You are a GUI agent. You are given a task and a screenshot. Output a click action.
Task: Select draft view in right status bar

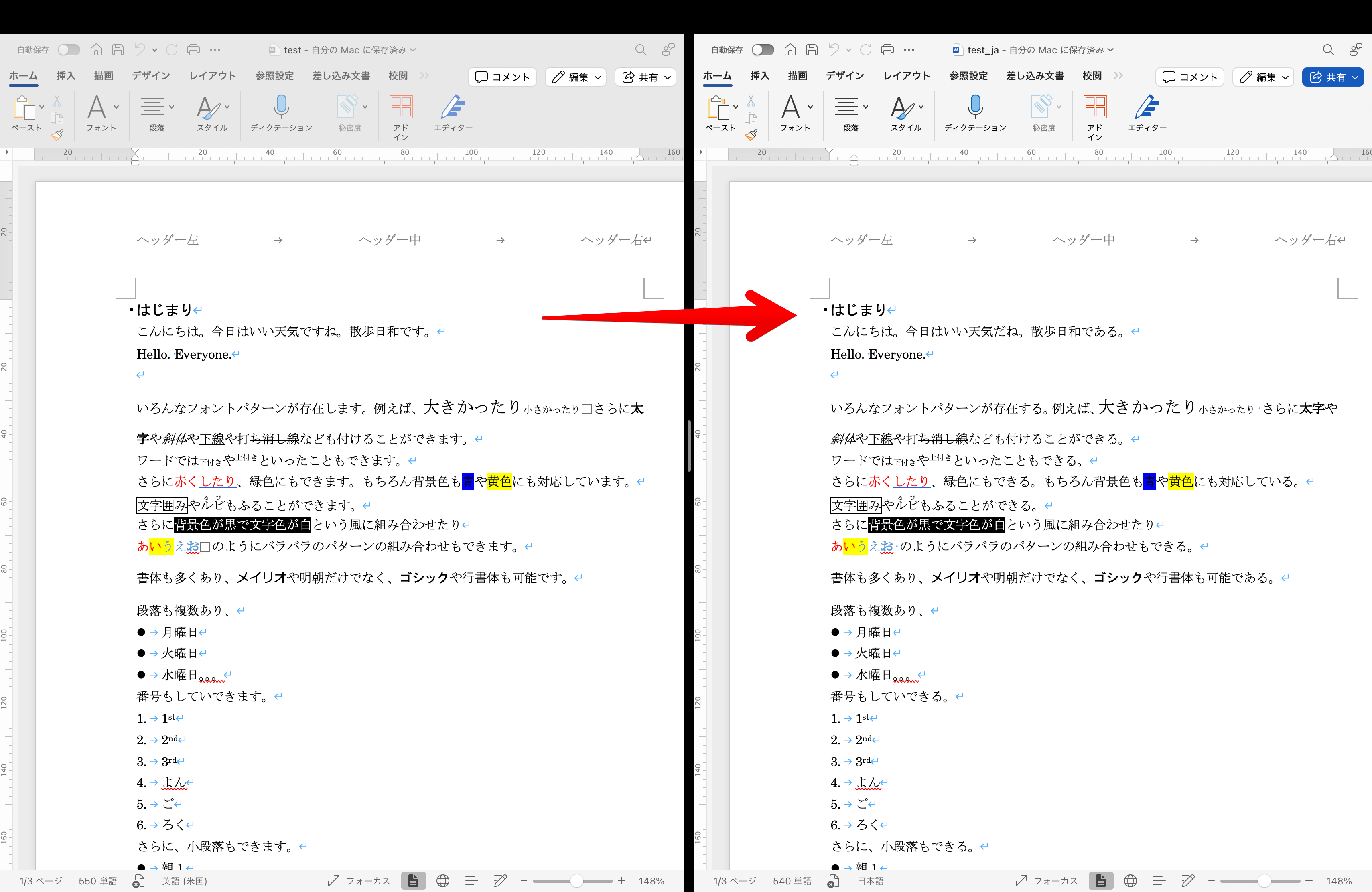point(1188,881)
